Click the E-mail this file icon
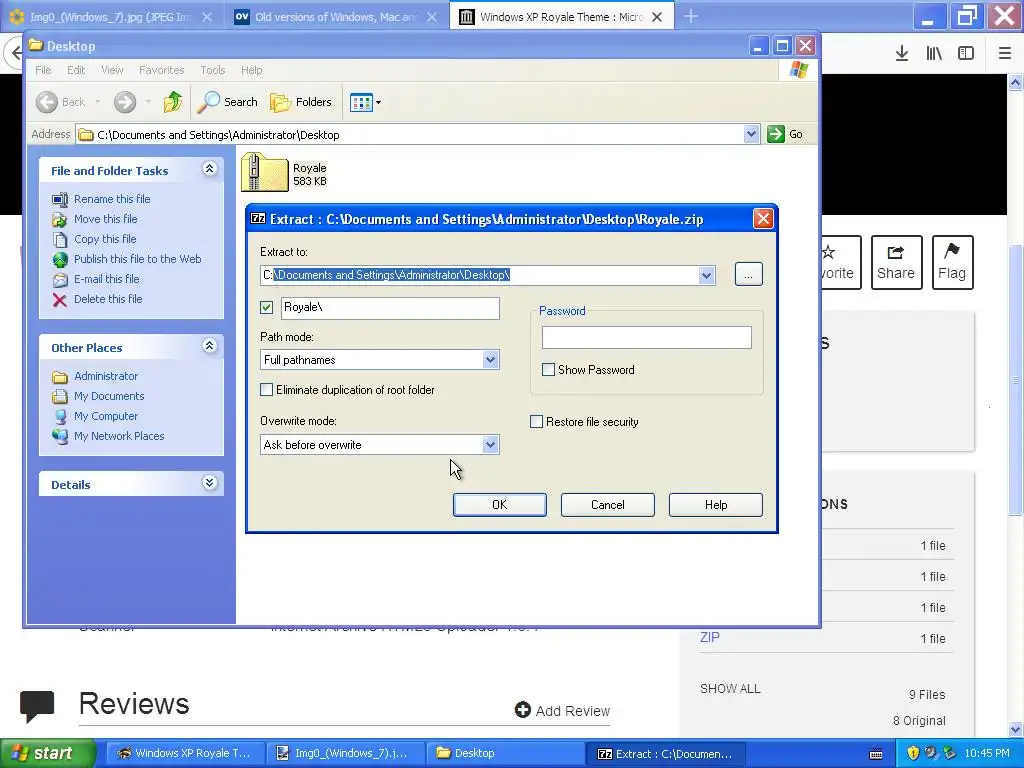Viewport: 1024px width, 768px height. pyautogui.click(x=60, y=280)
